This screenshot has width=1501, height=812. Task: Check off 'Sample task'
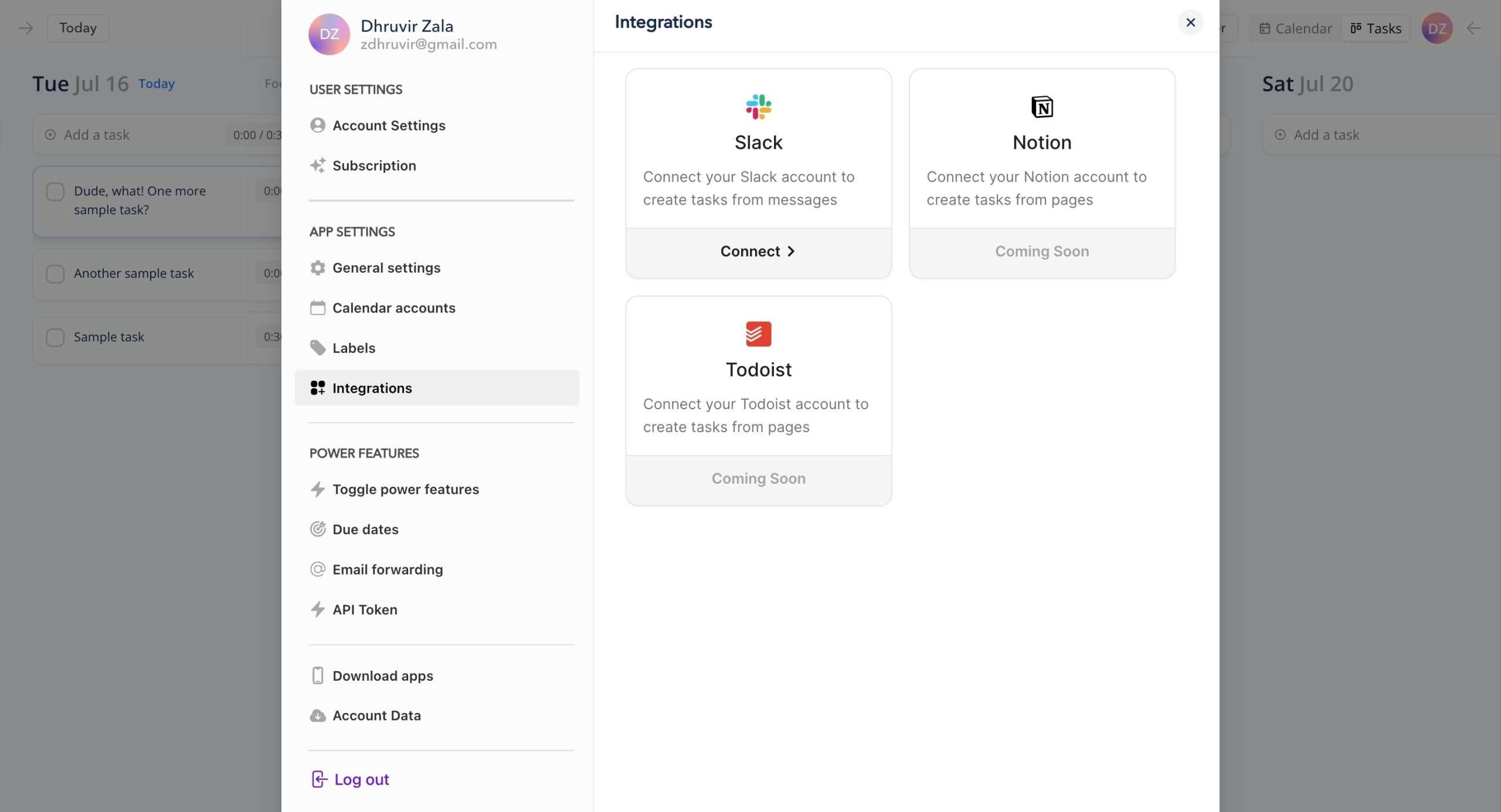pyautogui.click(x=55, y=337)
